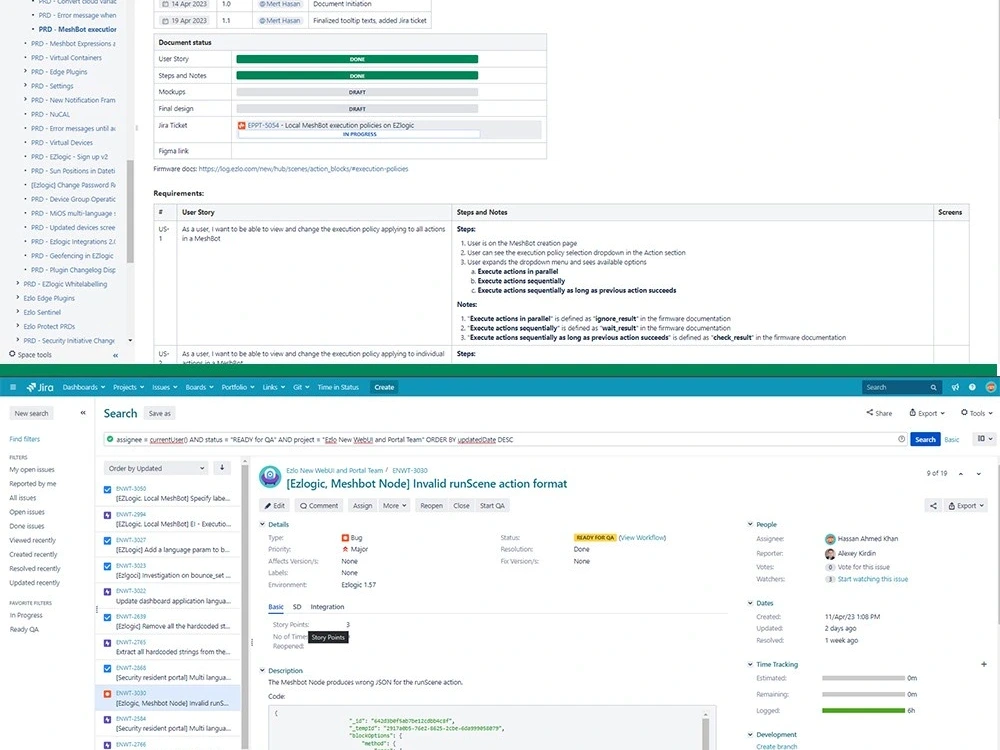This screenshot has width=1000, height=750.
Task: Open the layout switcher dropdown
Action: tap(984, 439)
